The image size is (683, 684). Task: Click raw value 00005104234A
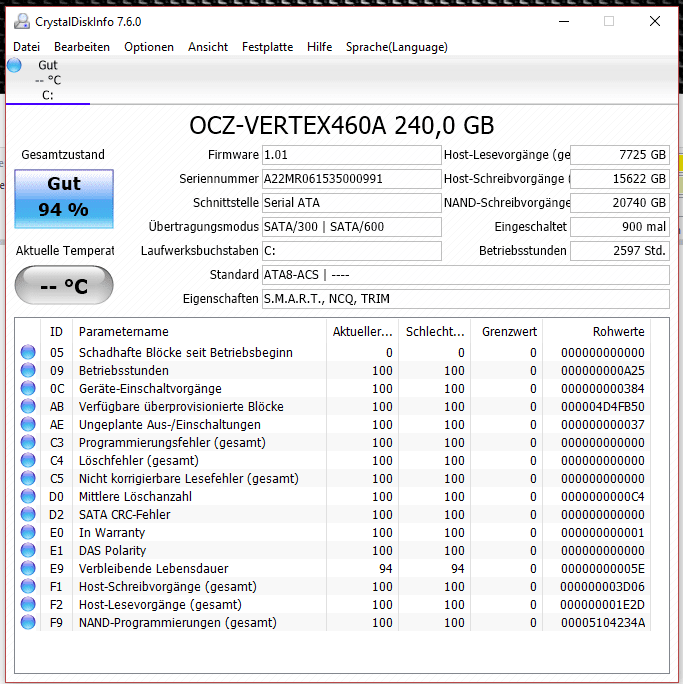(x=603, y=622)
